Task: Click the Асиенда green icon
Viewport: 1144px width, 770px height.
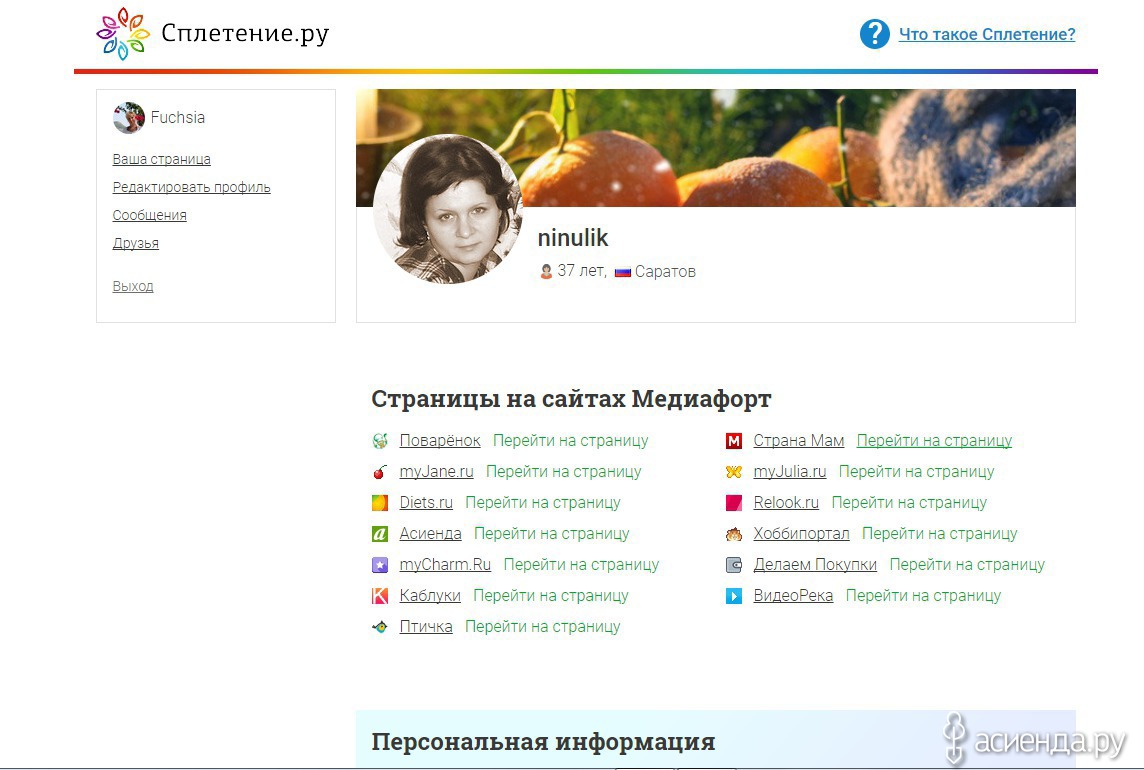Action: 379,534
